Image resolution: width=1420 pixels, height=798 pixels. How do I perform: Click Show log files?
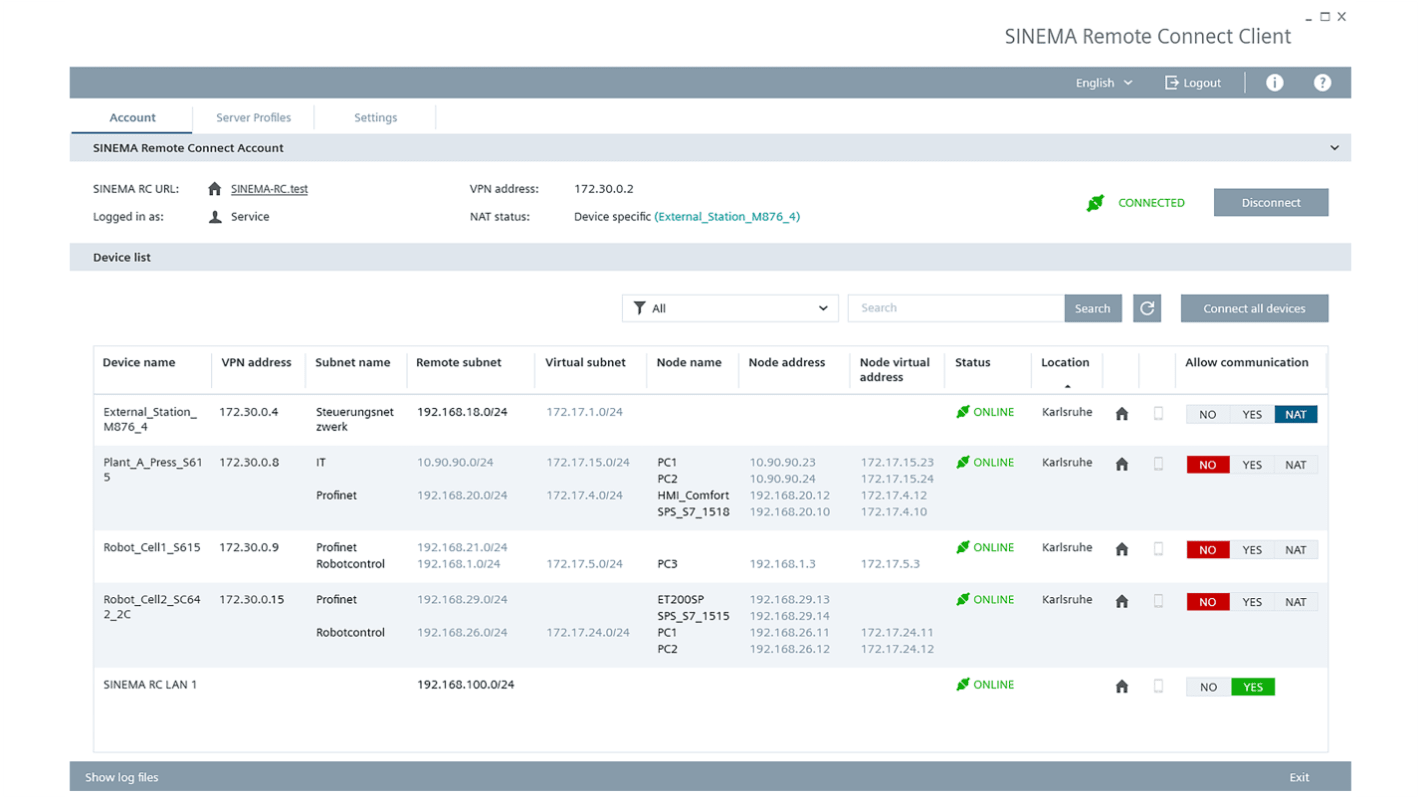point(122,777)
